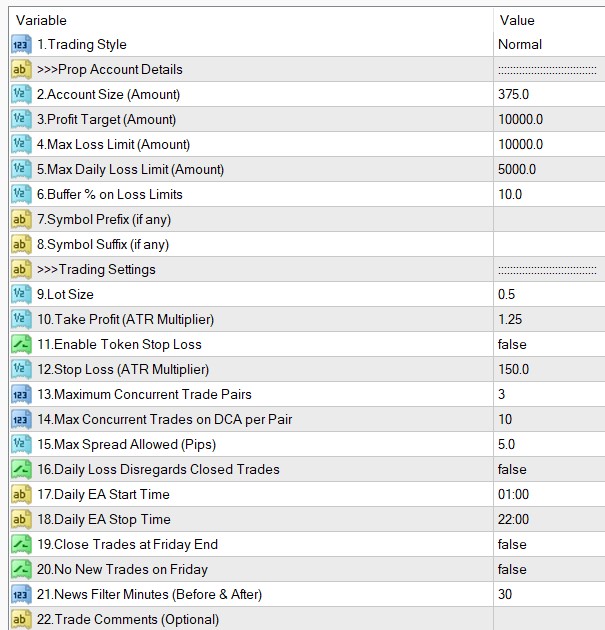Click the string icon beside Symbol Prefix
Screen dimensions: 605x630
coord(21,219)
